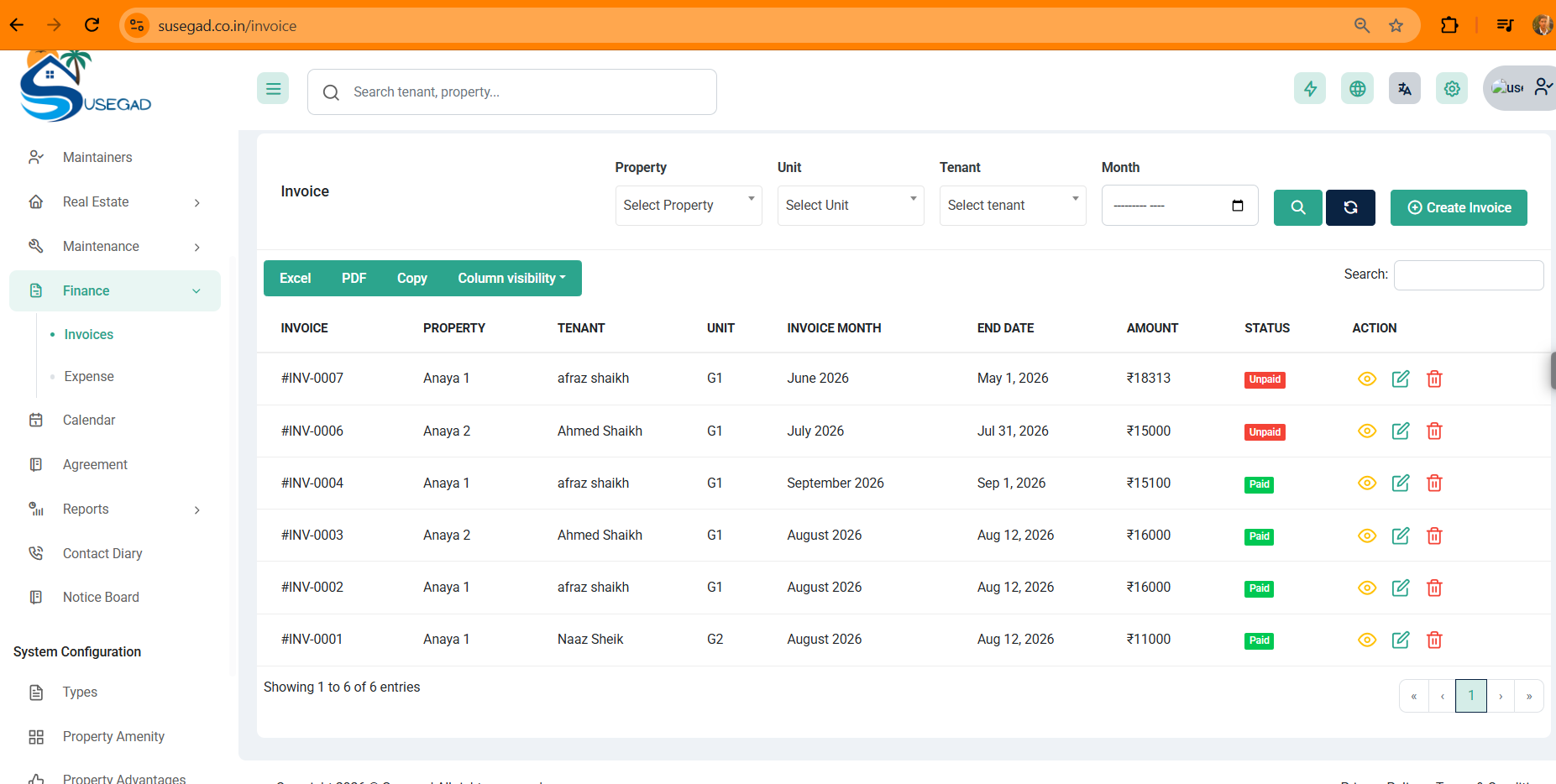Export the table as PDF
The height and width of the screenshot is (784, 1556).
pyautogui.click(x=354, y=278)
